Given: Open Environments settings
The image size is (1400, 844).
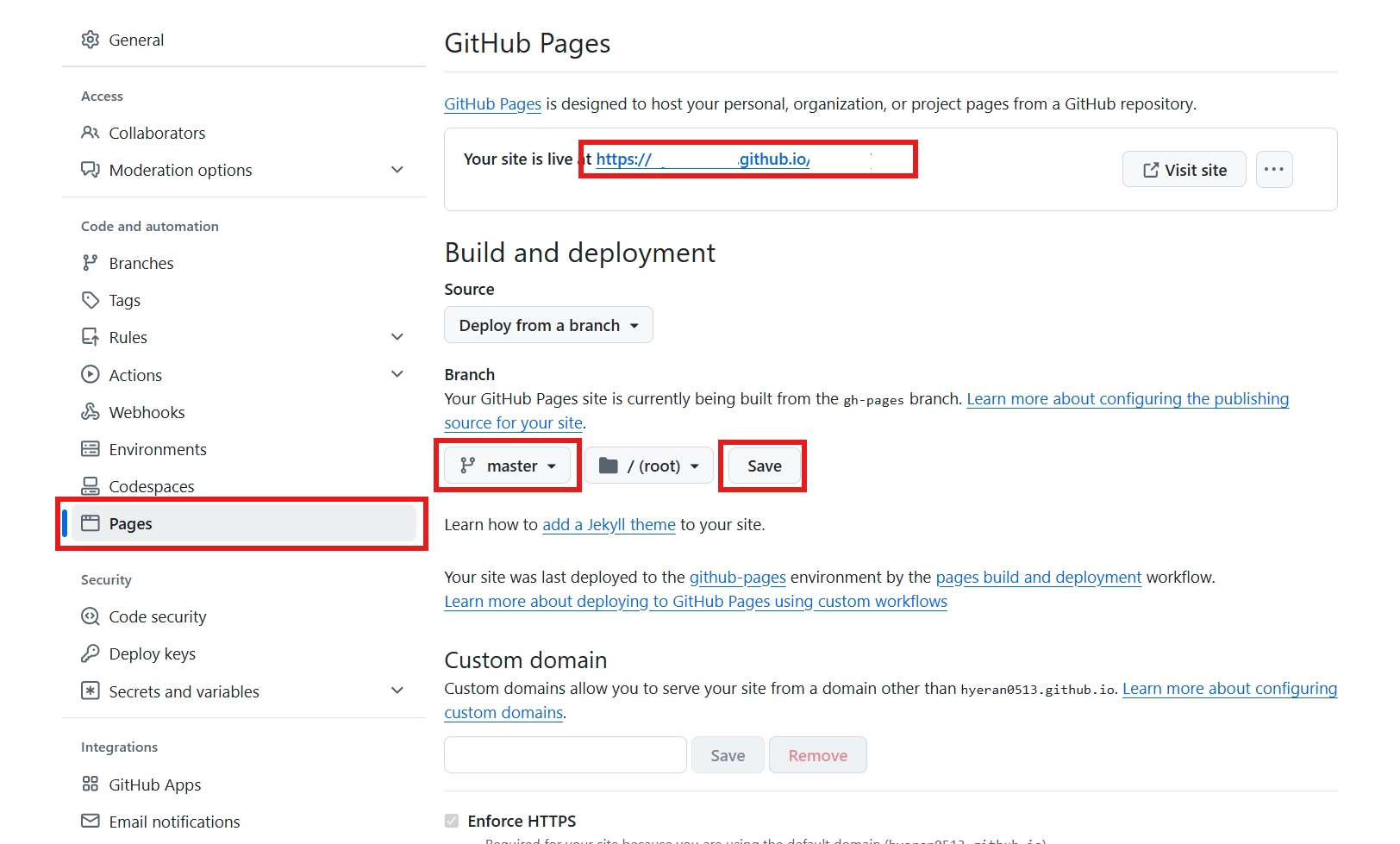Looking at the screenshot, I should click(x=244, y=449).
